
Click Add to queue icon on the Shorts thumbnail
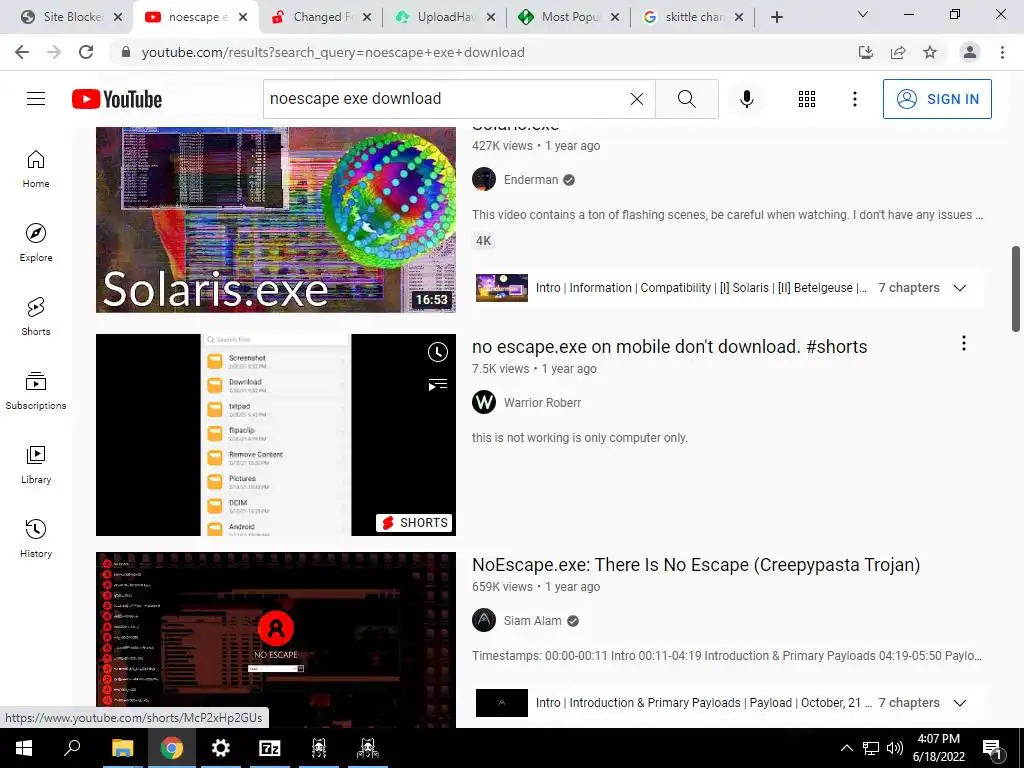tap(438, 384)
